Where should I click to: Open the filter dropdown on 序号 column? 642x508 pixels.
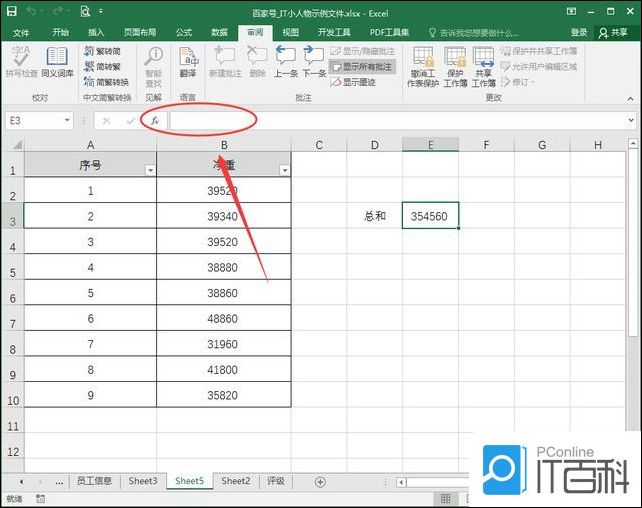coord(150,170)
